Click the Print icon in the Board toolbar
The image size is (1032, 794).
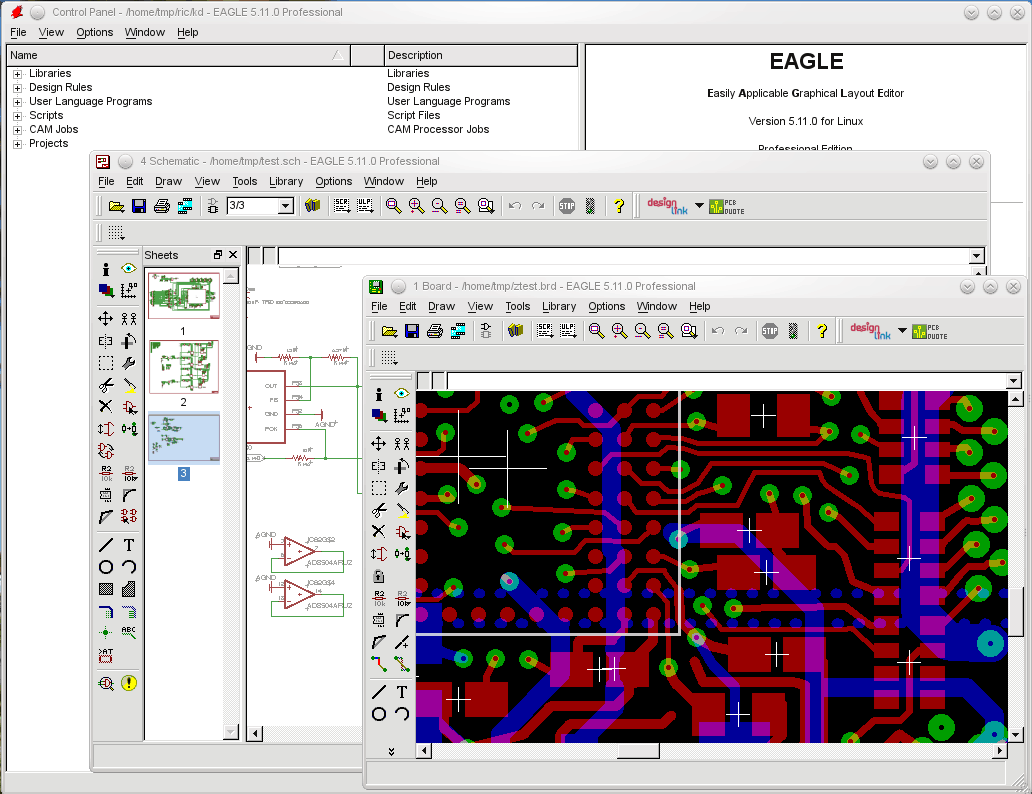coord(435,331)
